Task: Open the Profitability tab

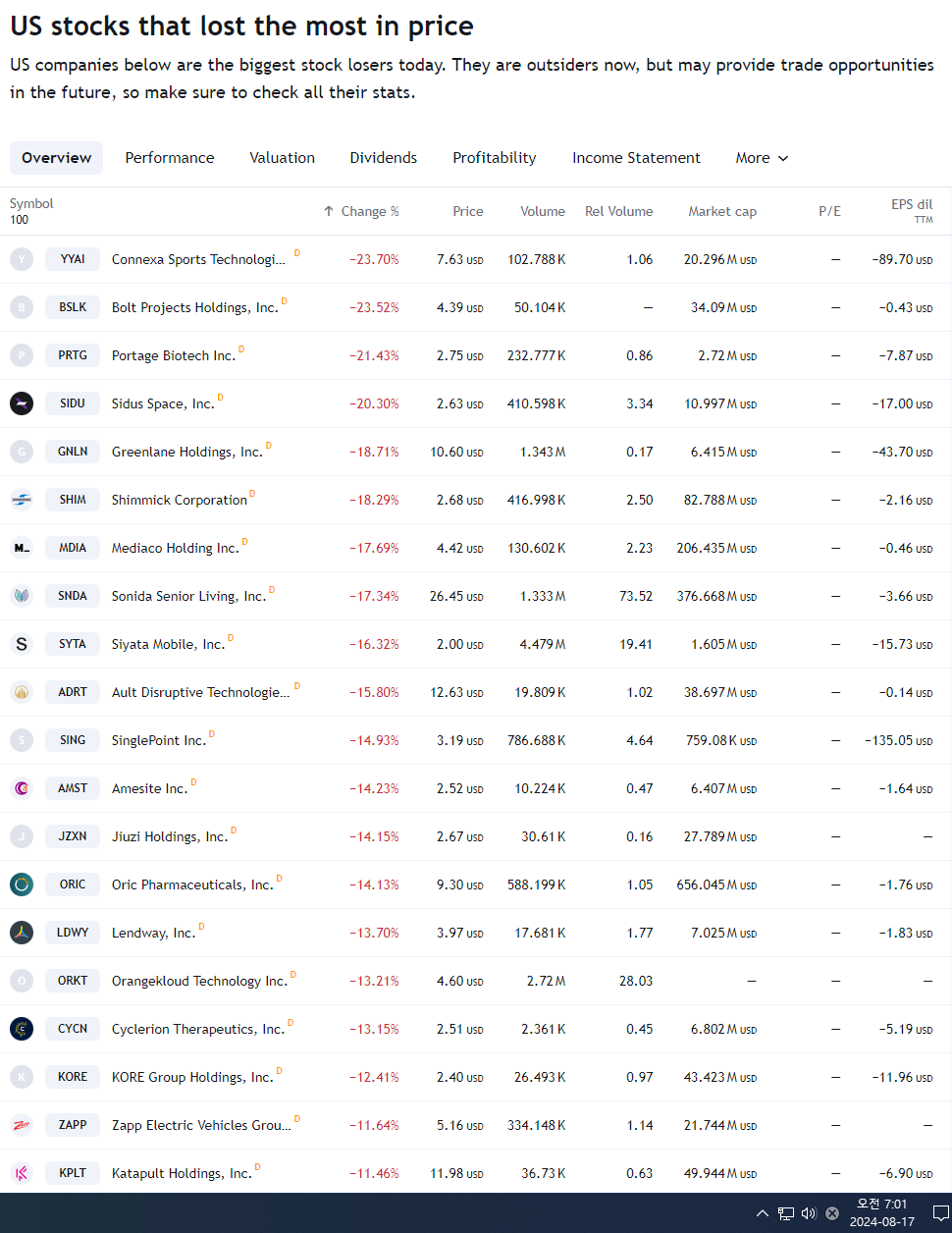Action: tap(495, 158)
